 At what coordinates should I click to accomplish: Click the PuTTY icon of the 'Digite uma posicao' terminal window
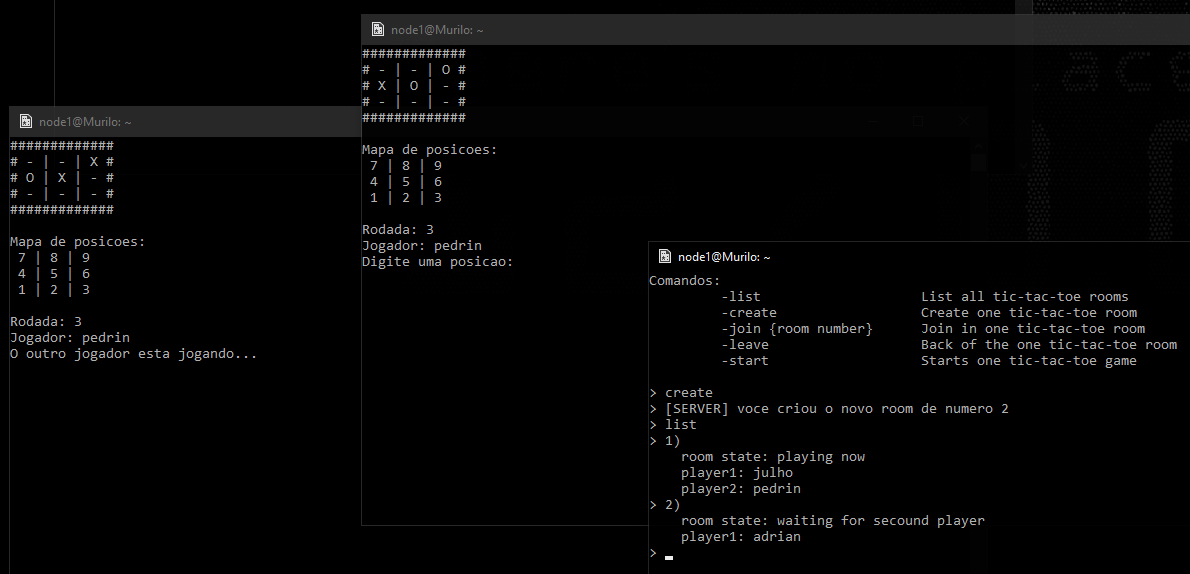click(378, 30)
